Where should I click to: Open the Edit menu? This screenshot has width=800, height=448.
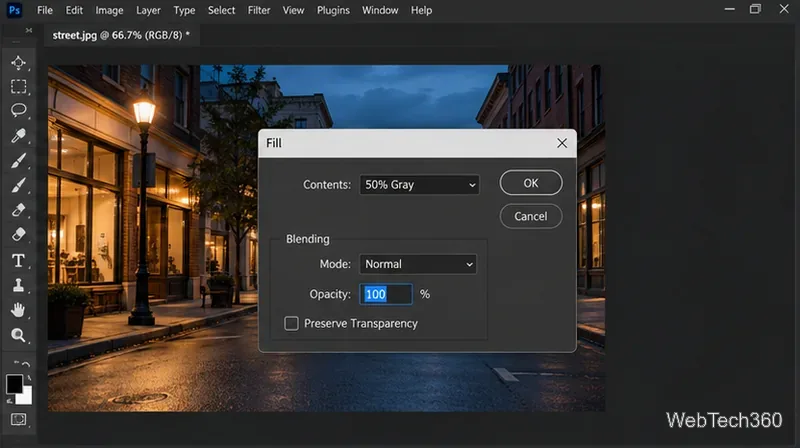(x=74, y=10)
